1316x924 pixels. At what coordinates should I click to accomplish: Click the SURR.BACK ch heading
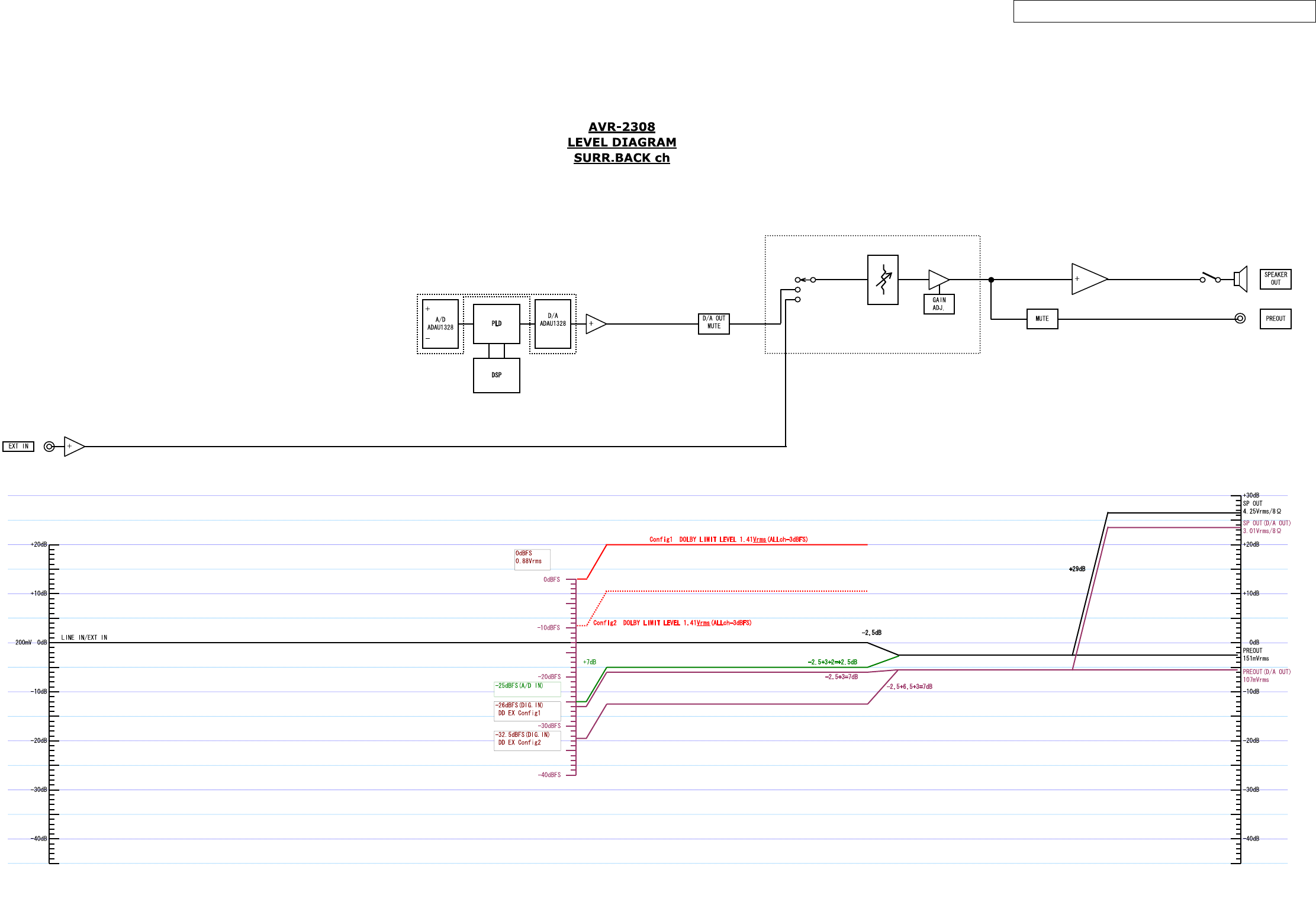pos(622,158)
